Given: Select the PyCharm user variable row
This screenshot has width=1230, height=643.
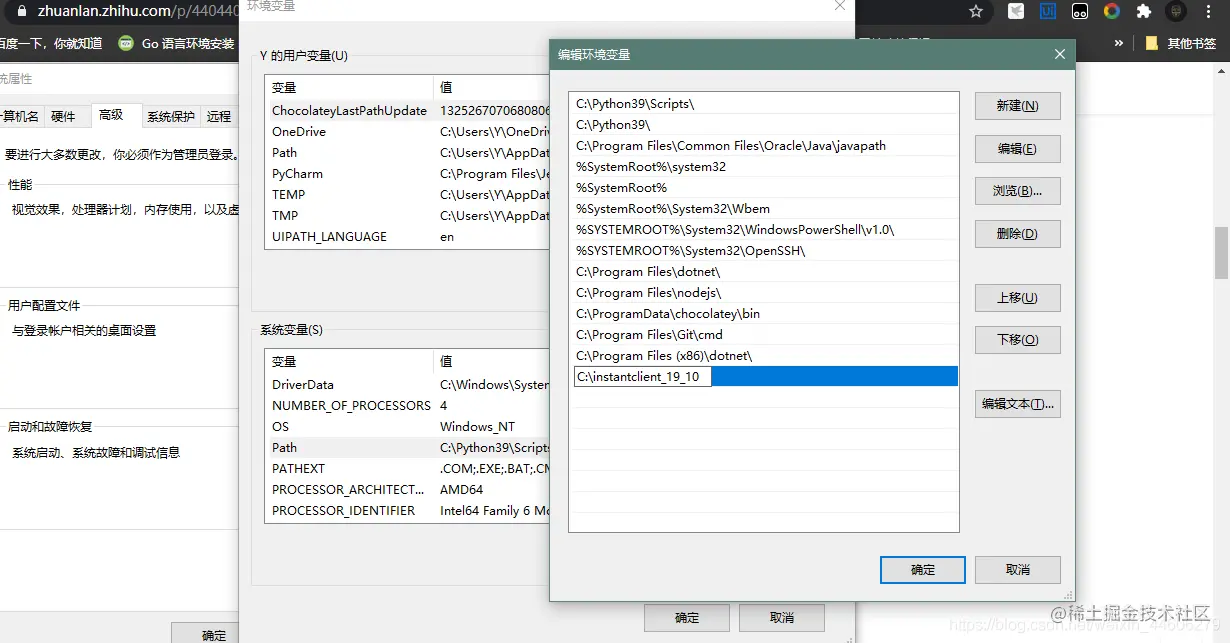Looking at the screenshot, I should tap(408, 174).
